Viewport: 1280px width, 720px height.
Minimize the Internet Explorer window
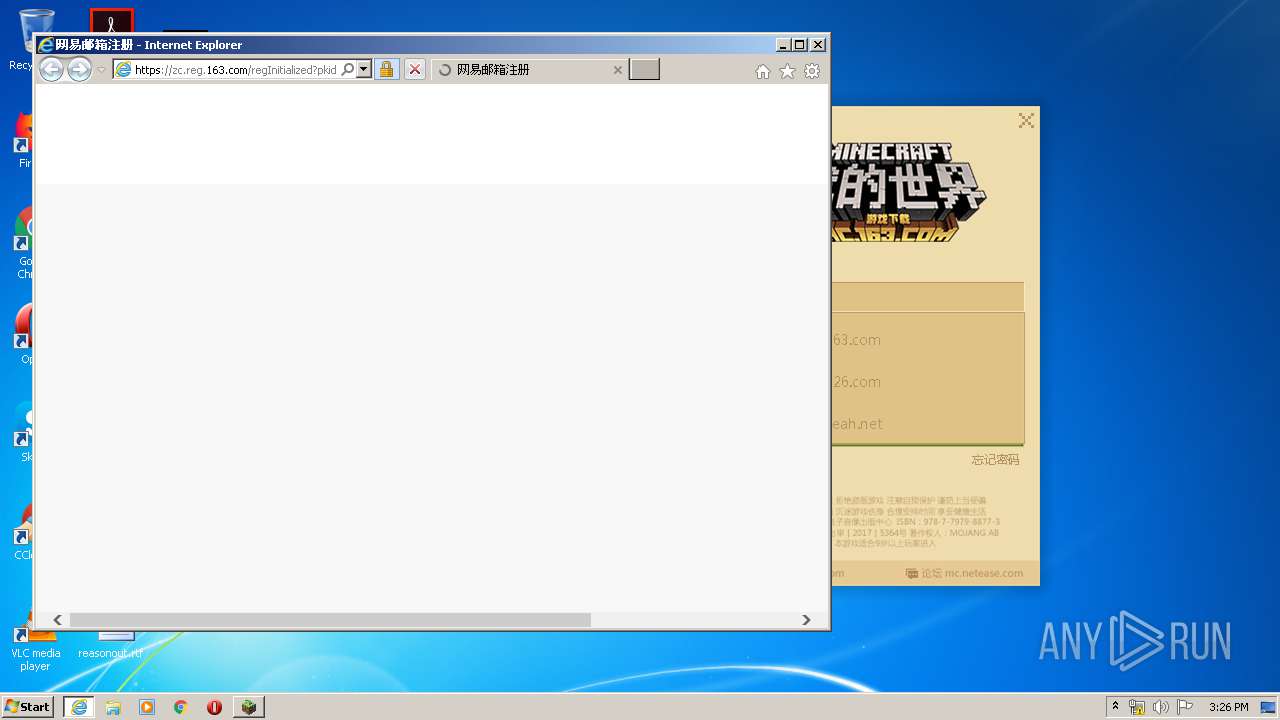click(783, 45)
